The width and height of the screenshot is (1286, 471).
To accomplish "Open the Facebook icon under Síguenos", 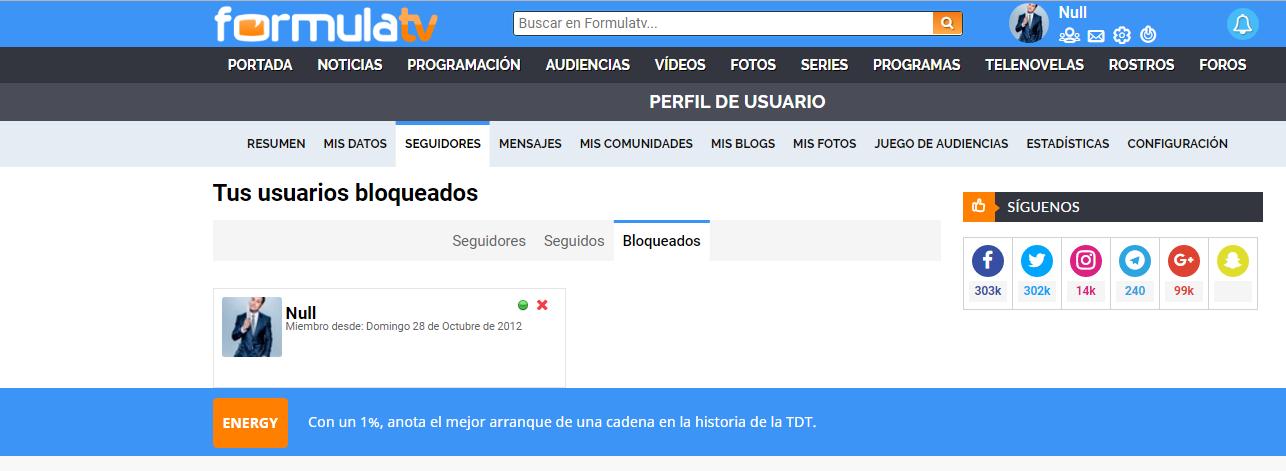I will tap(987, 261).
